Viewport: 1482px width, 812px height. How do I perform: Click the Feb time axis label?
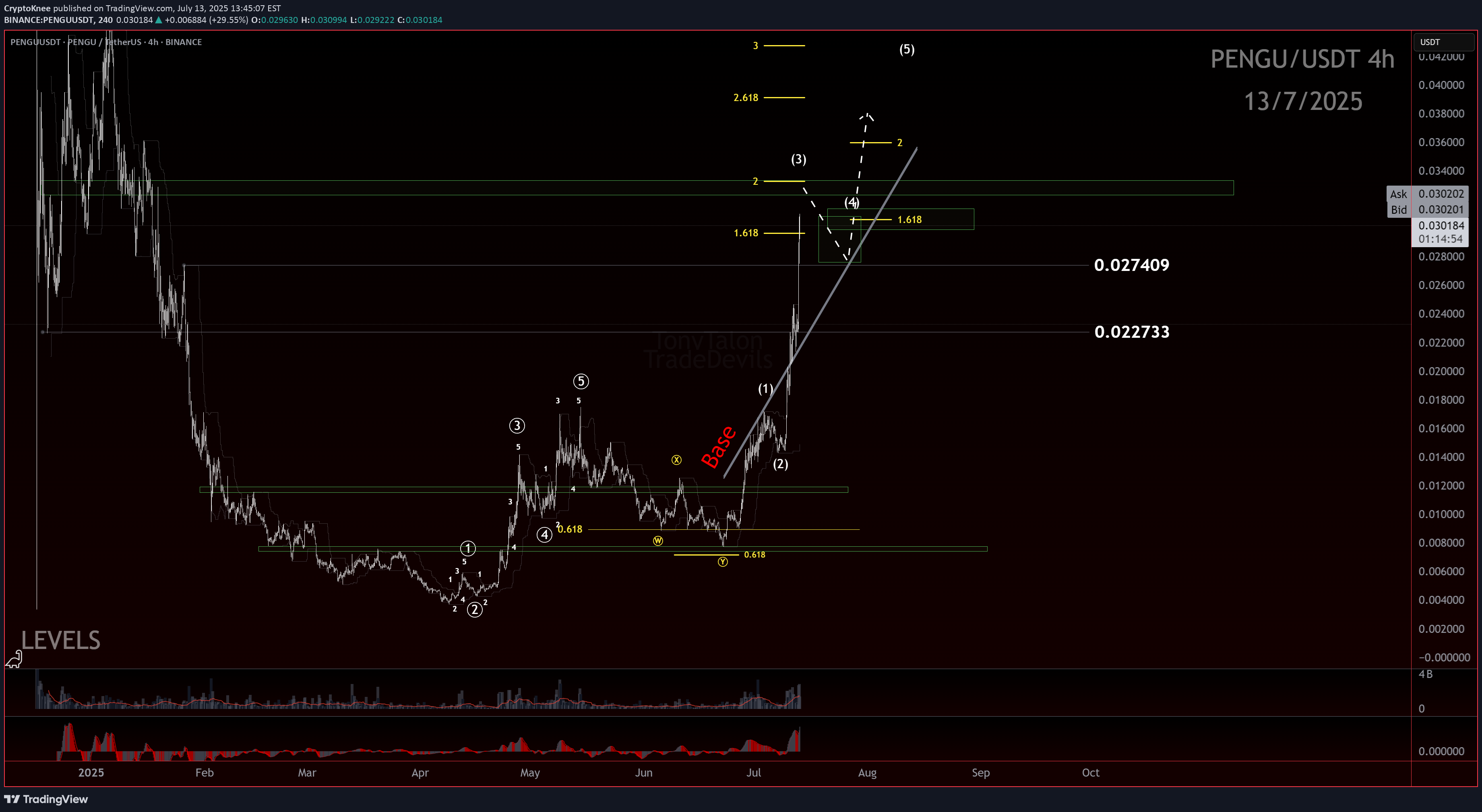pos(204,772)
